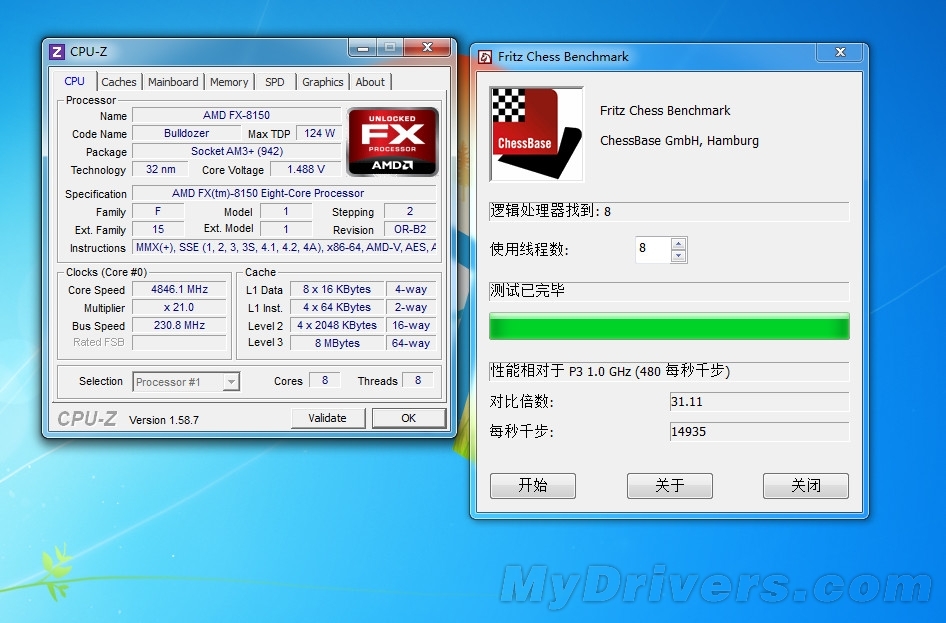Click the 逻辑处理器找到: 8 text
Image resolution: width=946 pixels, height=623 pixels.
(550, 211)
